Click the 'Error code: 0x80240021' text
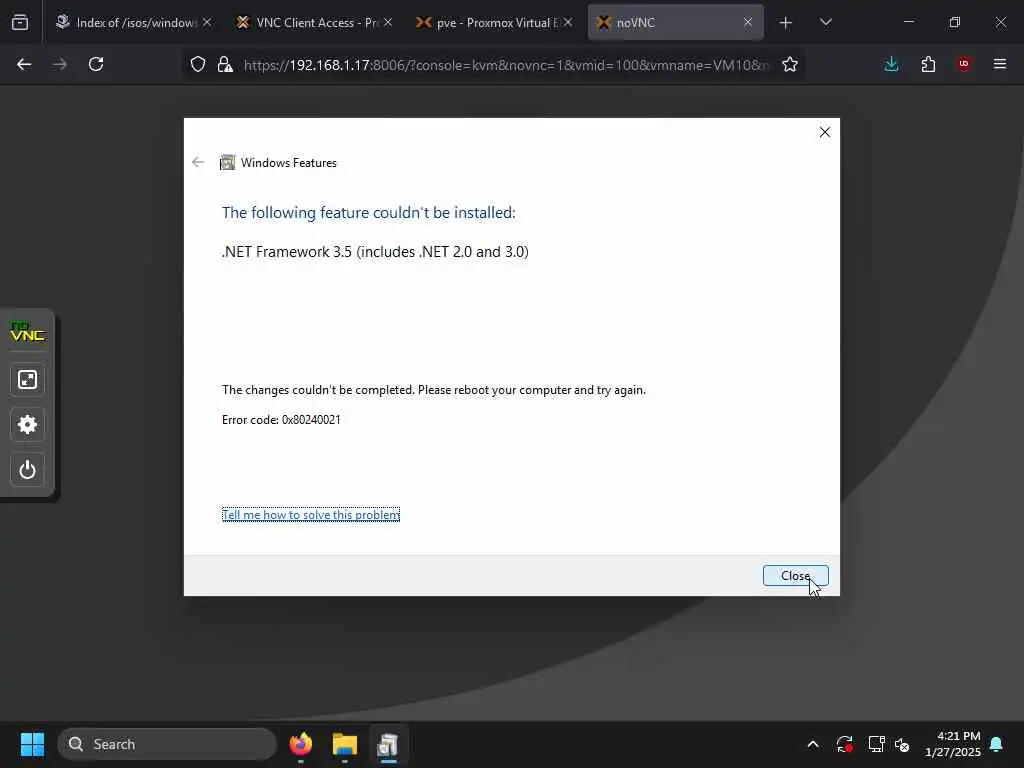 (281, 419)
